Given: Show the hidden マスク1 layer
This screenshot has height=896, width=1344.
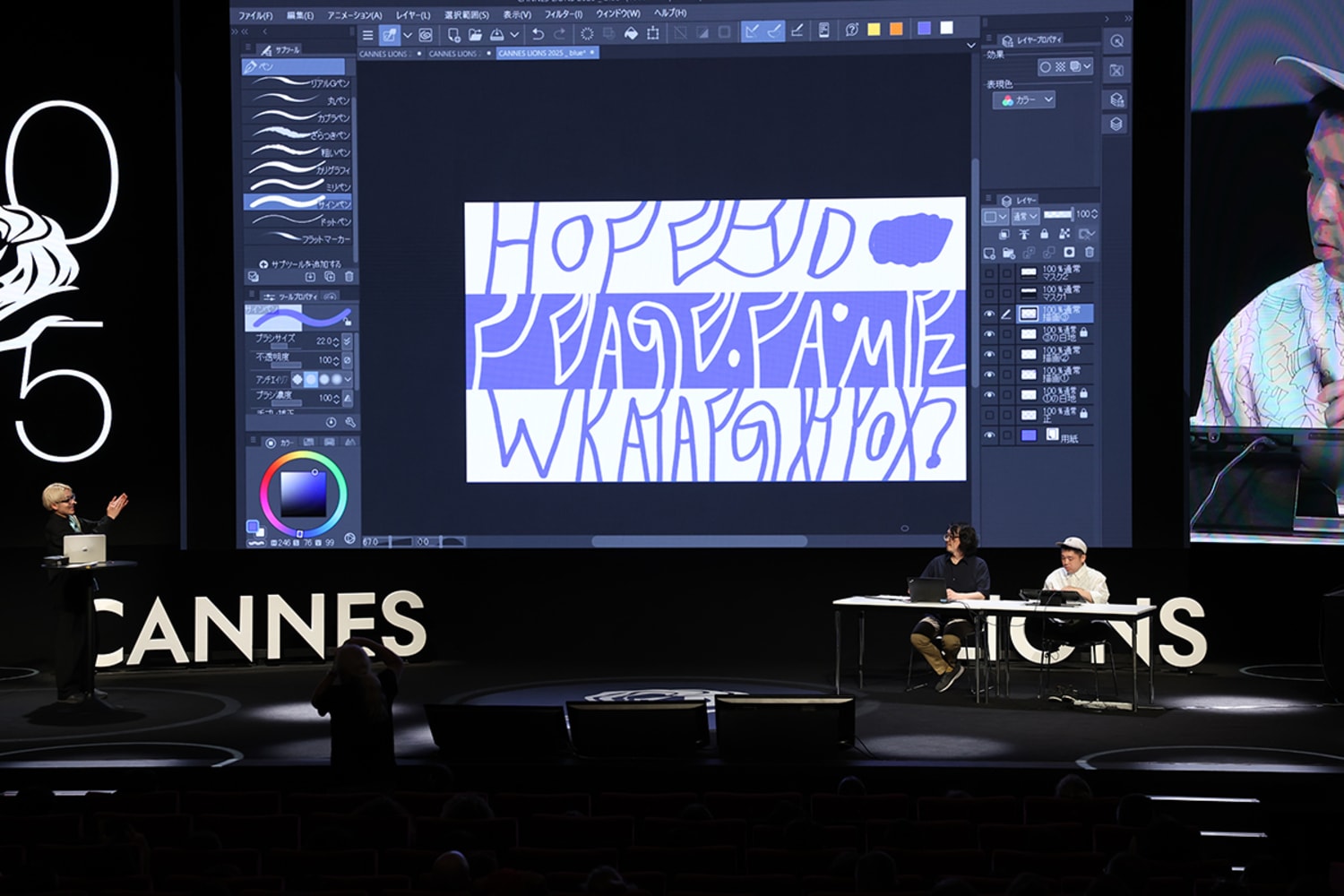Looking at the screenshot, I should 990,294.
